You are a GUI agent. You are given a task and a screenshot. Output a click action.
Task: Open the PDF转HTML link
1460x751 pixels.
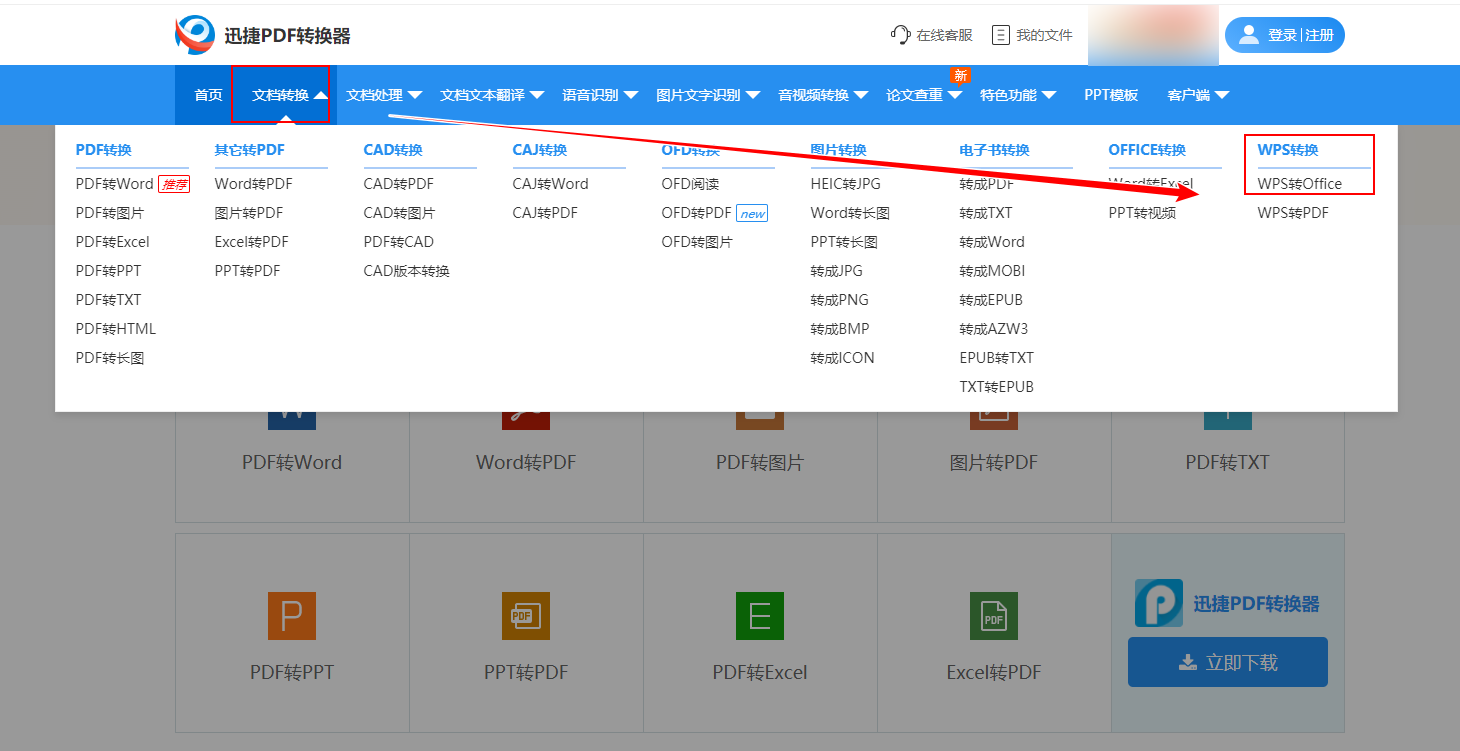[116, 329]
